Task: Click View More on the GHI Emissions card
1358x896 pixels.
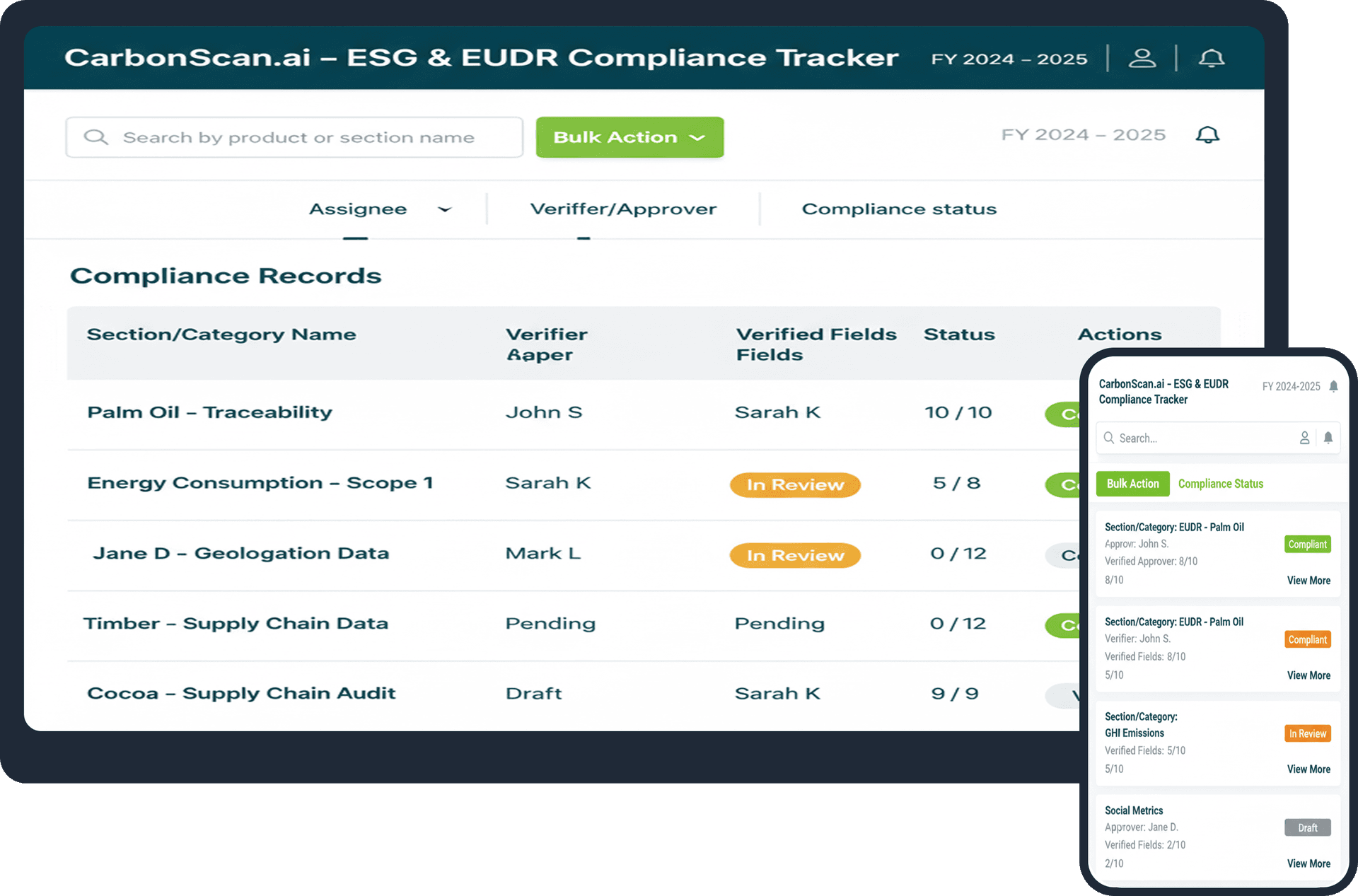Action: point(1308,769)
